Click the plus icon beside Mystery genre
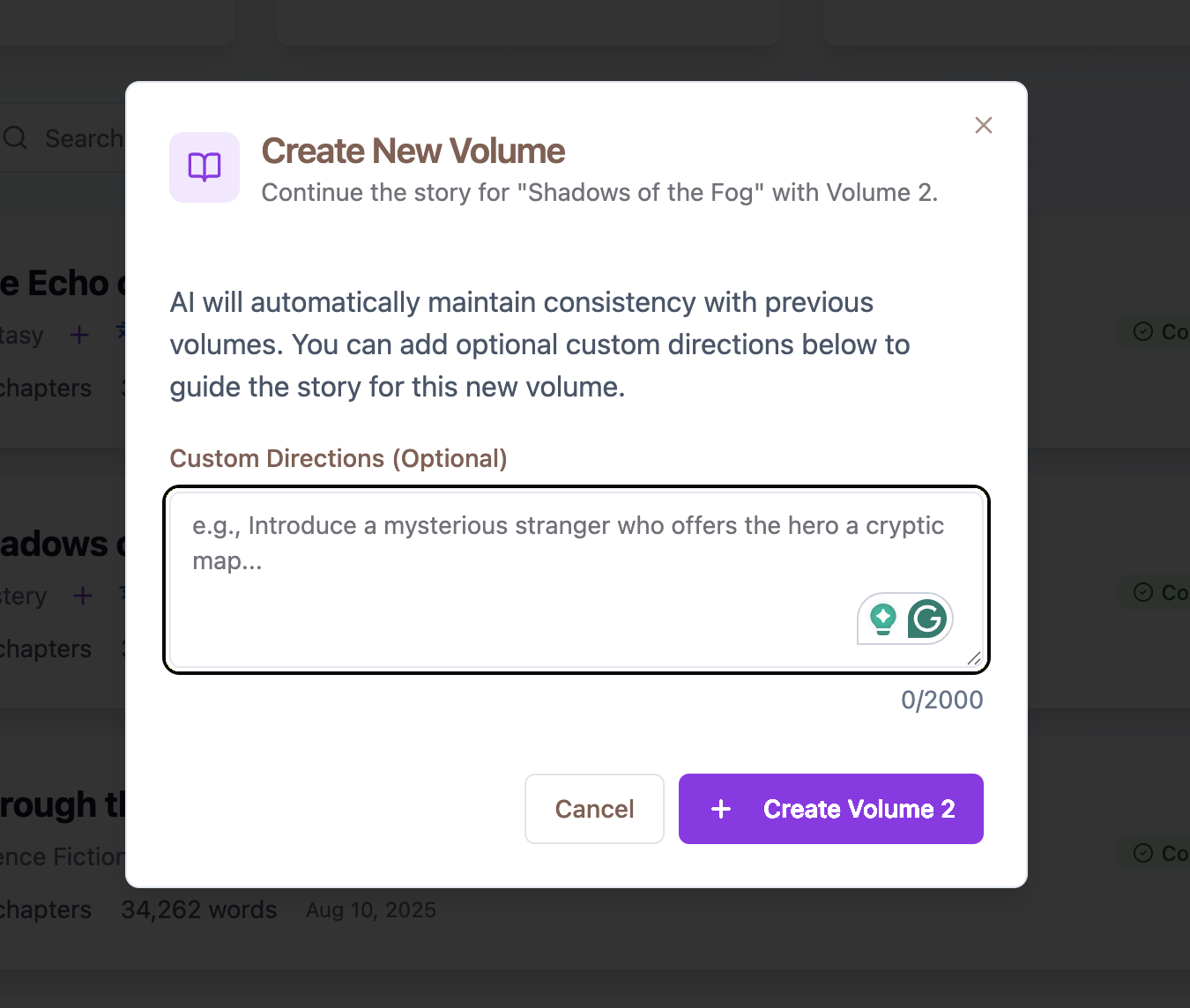Screen dimensions: 1190x1008 pyautogui.click(x=83, y=596)
